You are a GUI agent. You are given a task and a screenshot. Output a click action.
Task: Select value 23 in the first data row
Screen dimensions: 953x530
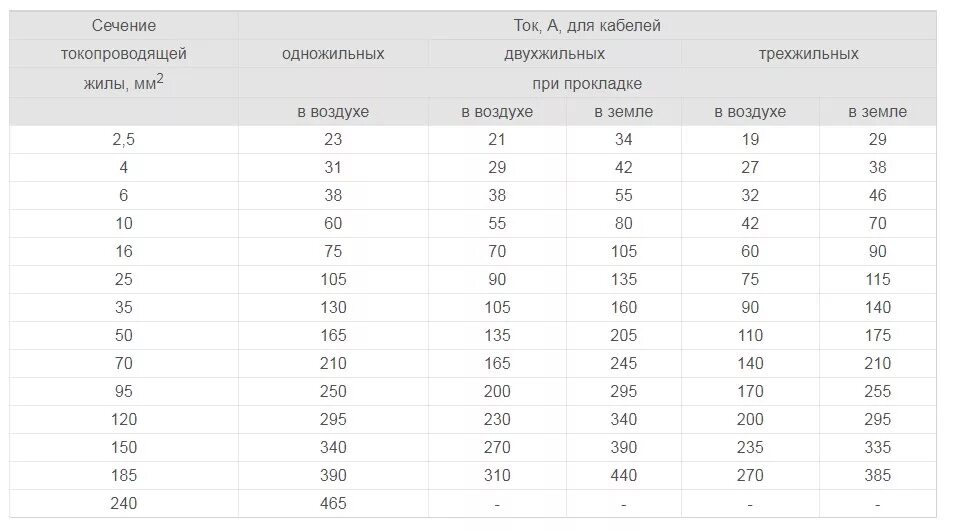coord(333,139)
